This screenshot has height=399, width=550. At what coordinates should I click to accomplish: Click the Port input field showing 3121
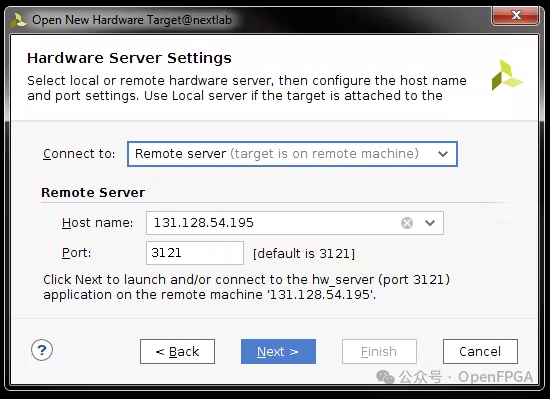(195, 253)
